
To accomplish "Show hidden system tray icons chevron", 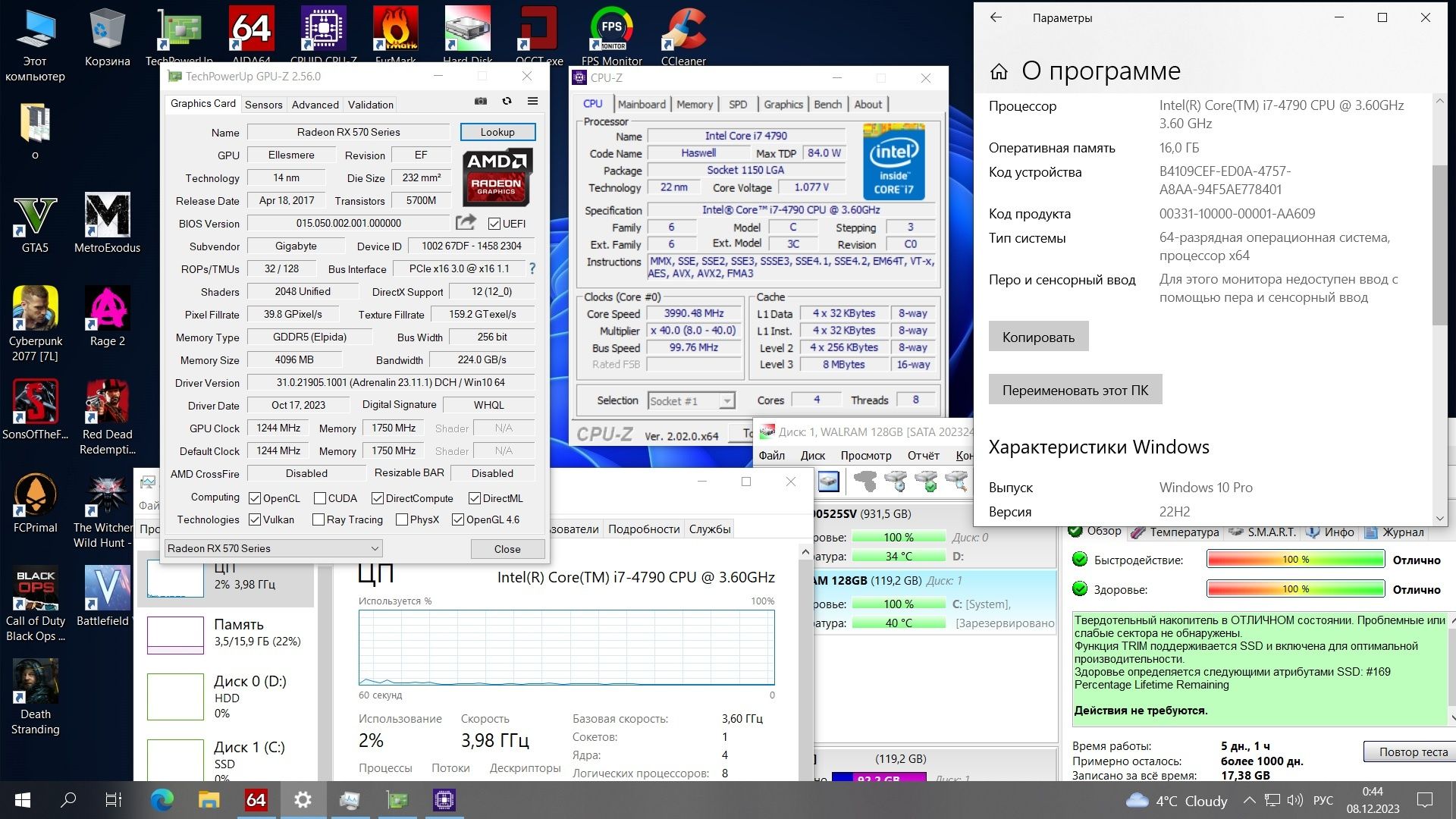I will click(1249, 800).
